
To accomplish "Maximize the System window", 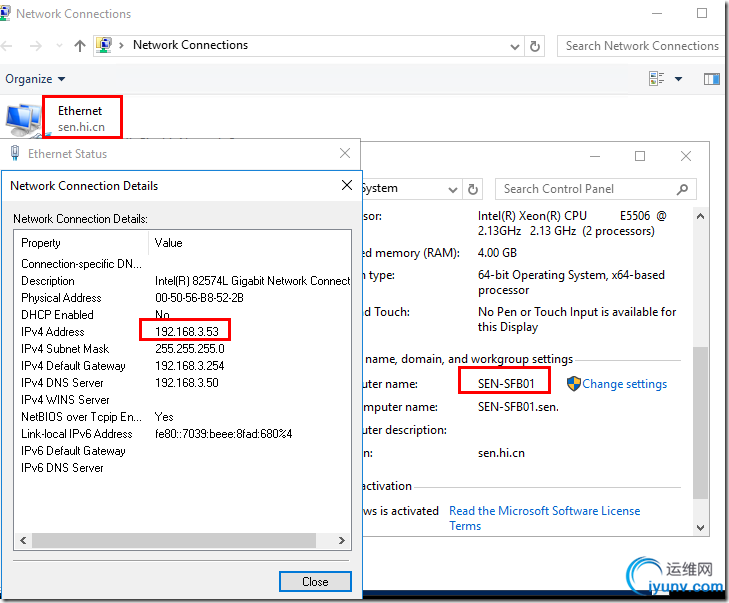I will coord(640,156).
